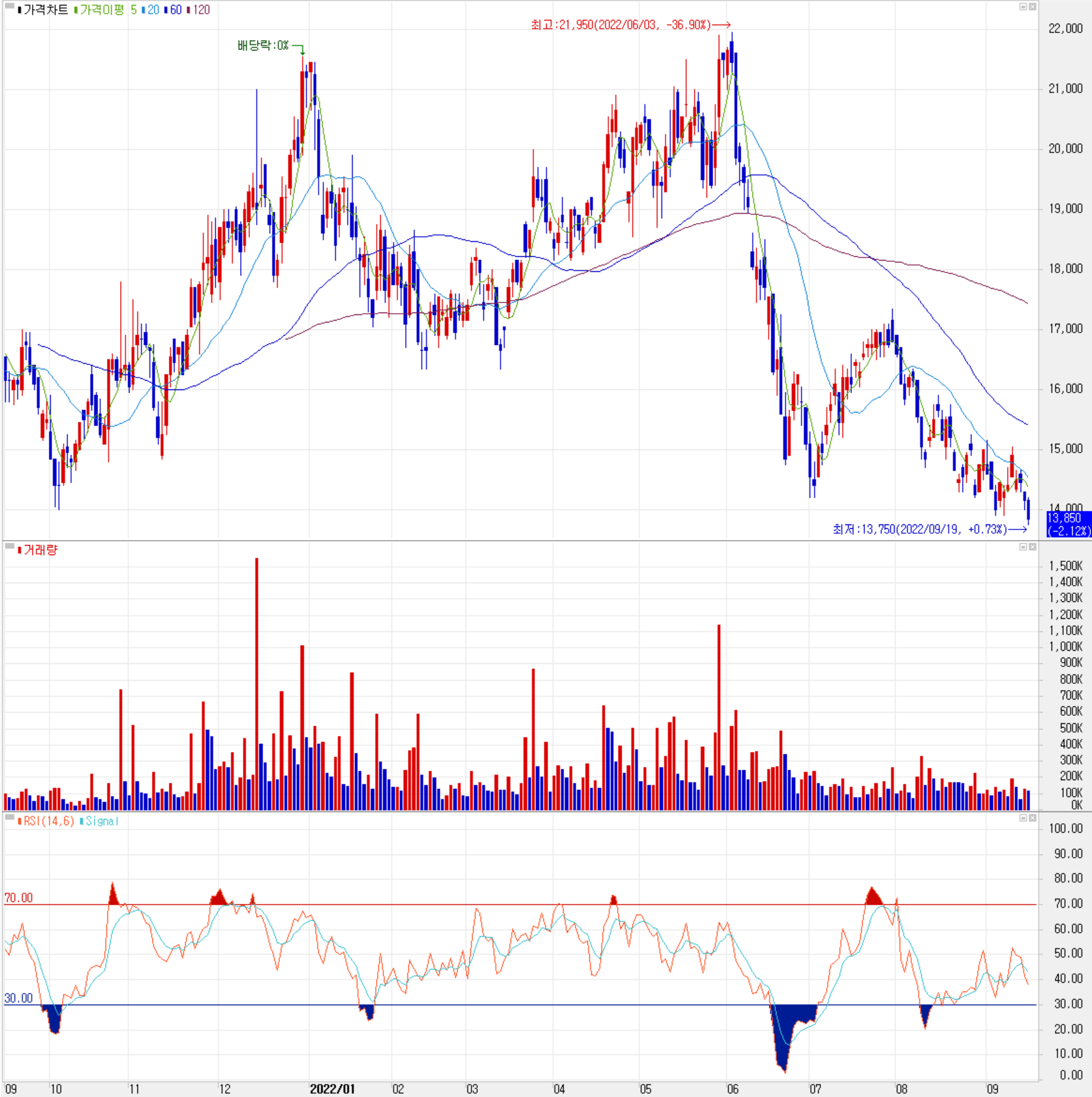
Task: Select the 가격차트 legend label
Action: click(46, 10)
